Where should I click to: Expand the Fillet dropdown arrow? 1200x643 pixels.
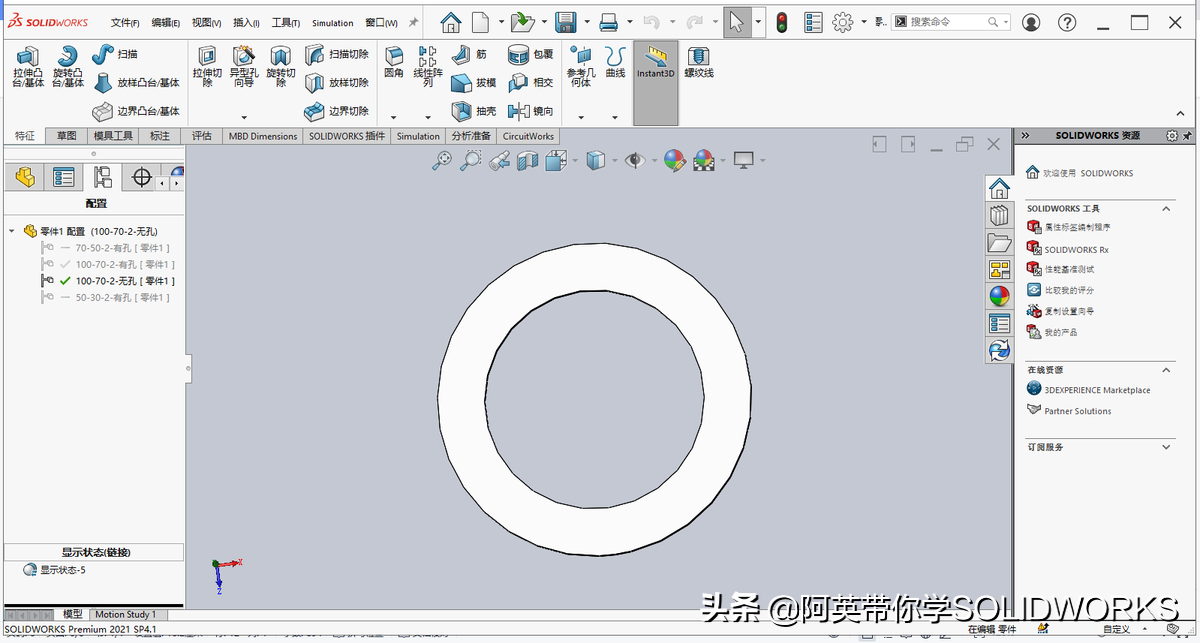click(x=394, y=116)
